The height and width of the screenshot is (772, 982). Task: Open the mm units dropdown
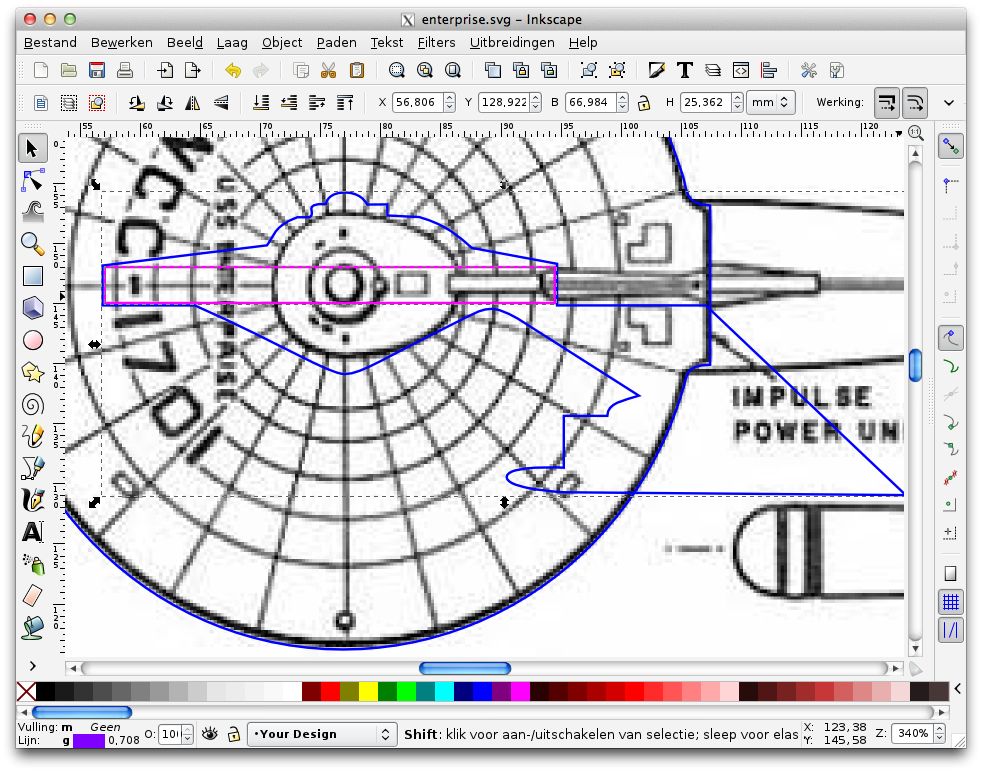click(x=770, y=102)
